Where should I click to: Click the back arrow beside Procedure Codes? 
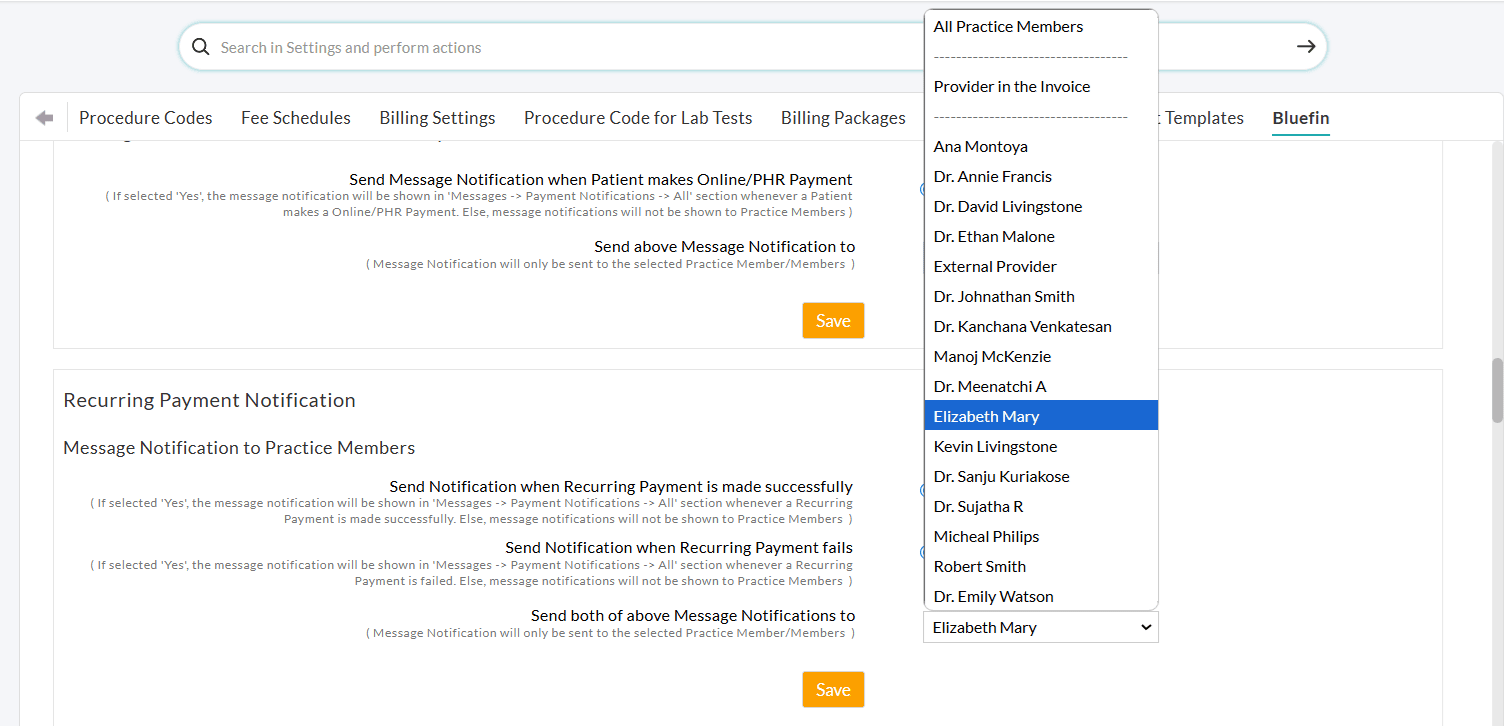coord(44,118)
